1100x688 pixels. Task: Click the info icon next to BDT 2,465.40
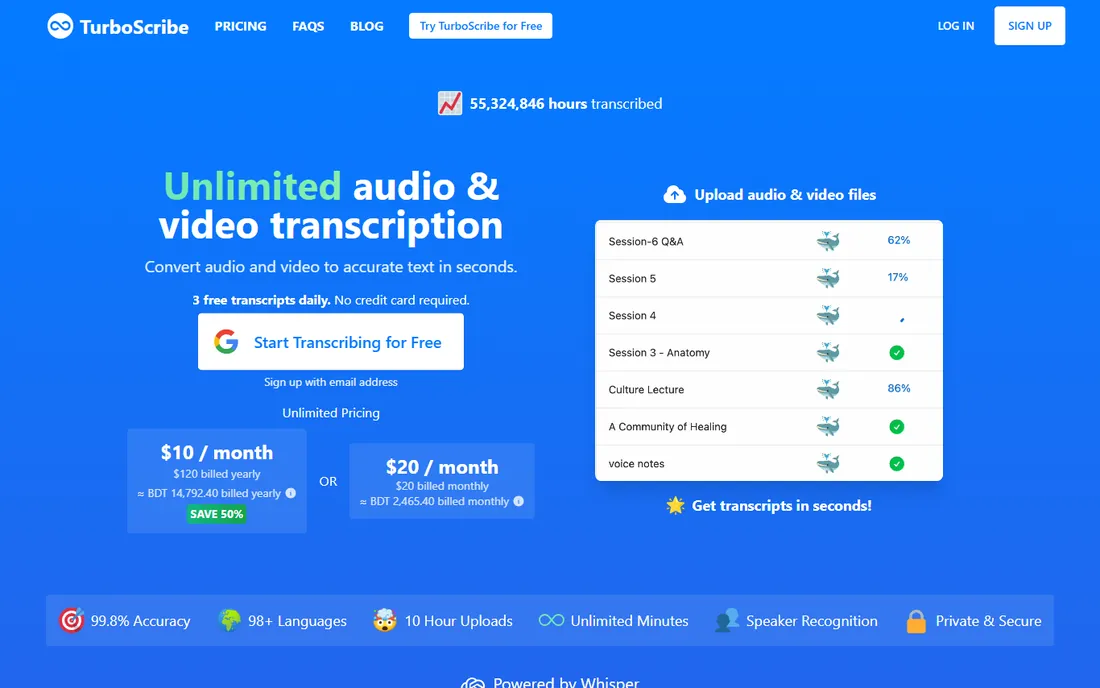pyautogui.click(x=518, y=501)
